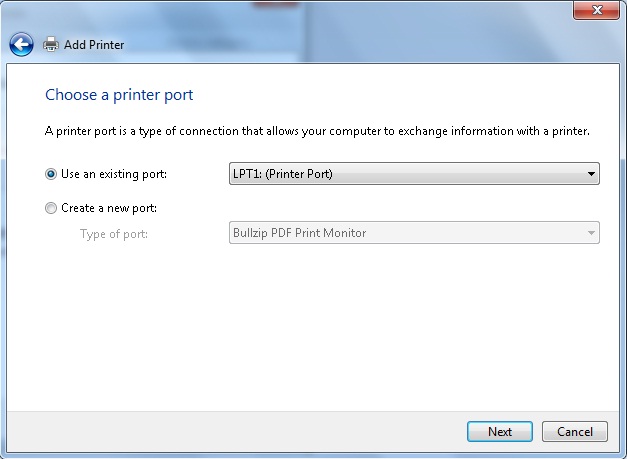Click the 'Add Printer' title text

94,45
